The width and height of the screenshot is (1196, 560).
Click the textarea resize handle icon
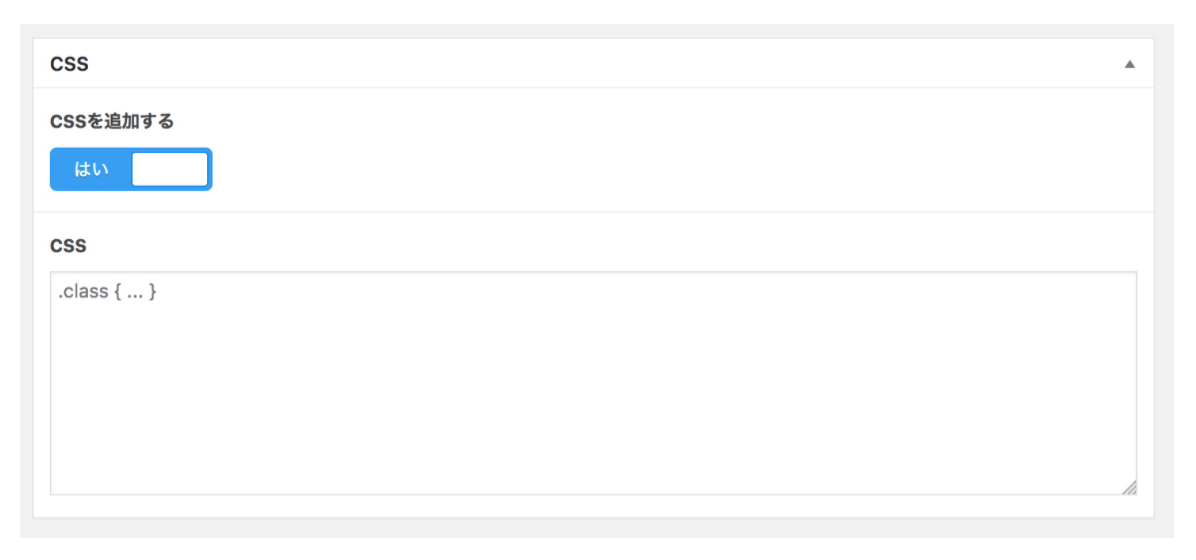[x=1129, y=487]
